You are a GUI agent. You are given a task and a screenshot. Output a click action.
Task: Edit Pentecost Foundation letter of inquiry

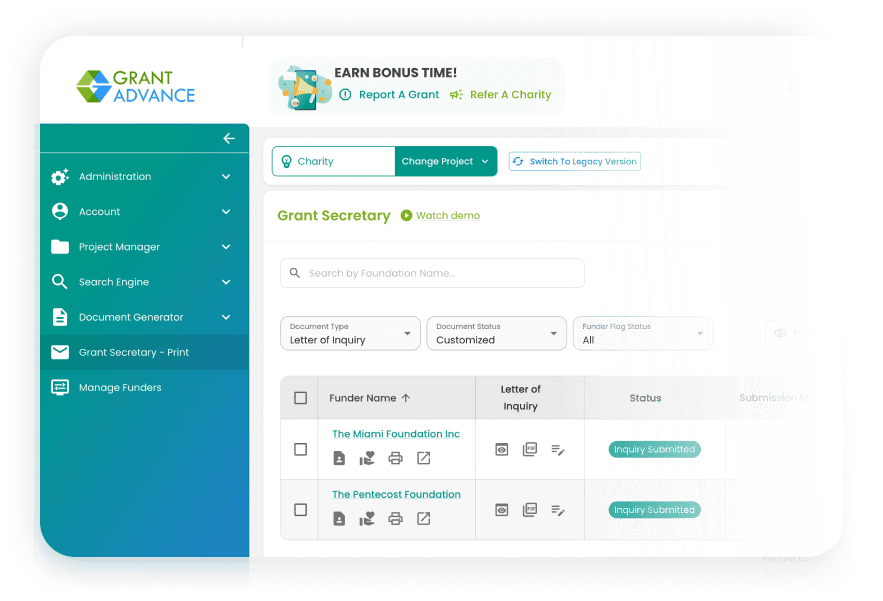coord(558,510)
